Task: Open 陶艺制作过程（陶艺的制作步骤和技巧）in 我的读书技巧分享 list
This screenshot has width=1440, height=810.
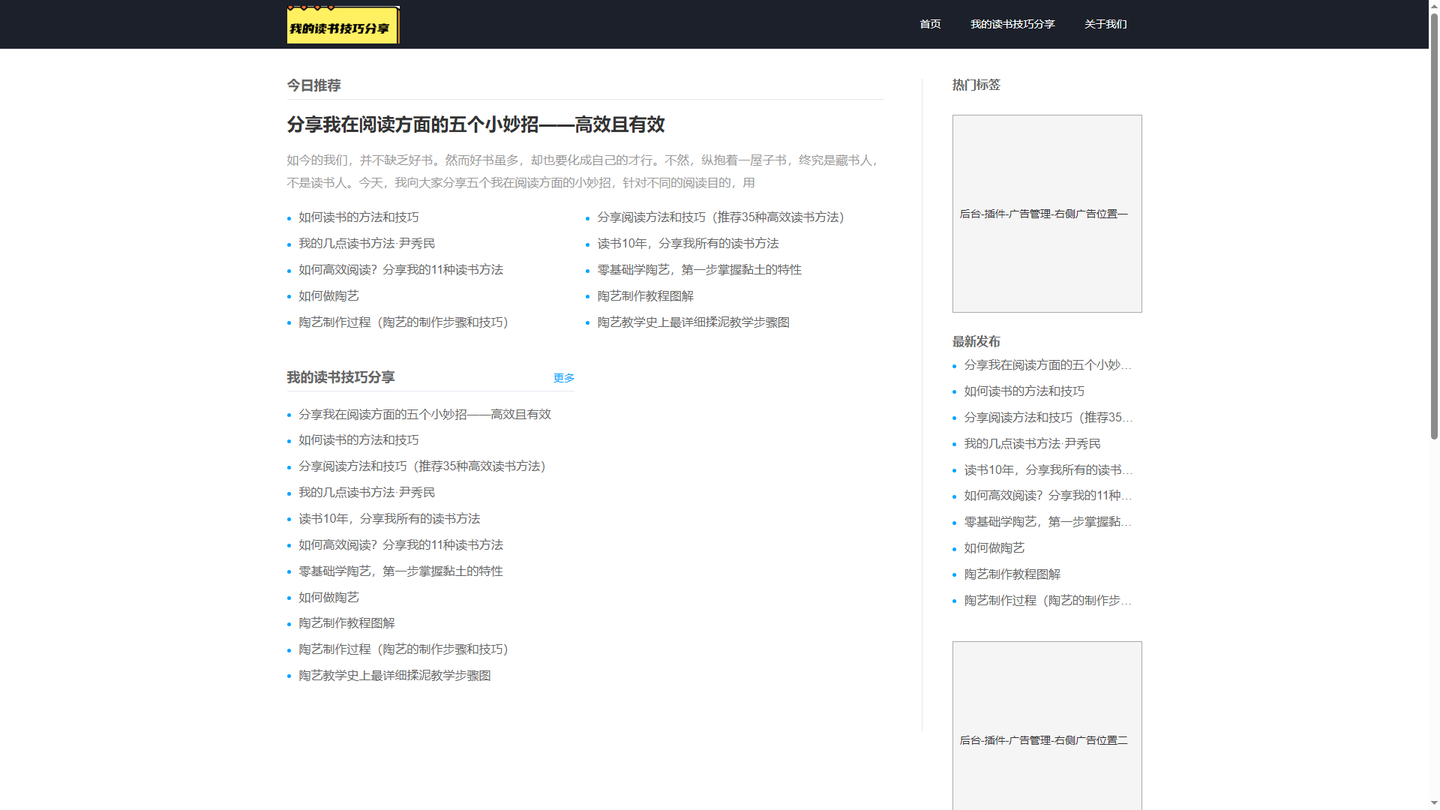Action: [x=403, y=649]
